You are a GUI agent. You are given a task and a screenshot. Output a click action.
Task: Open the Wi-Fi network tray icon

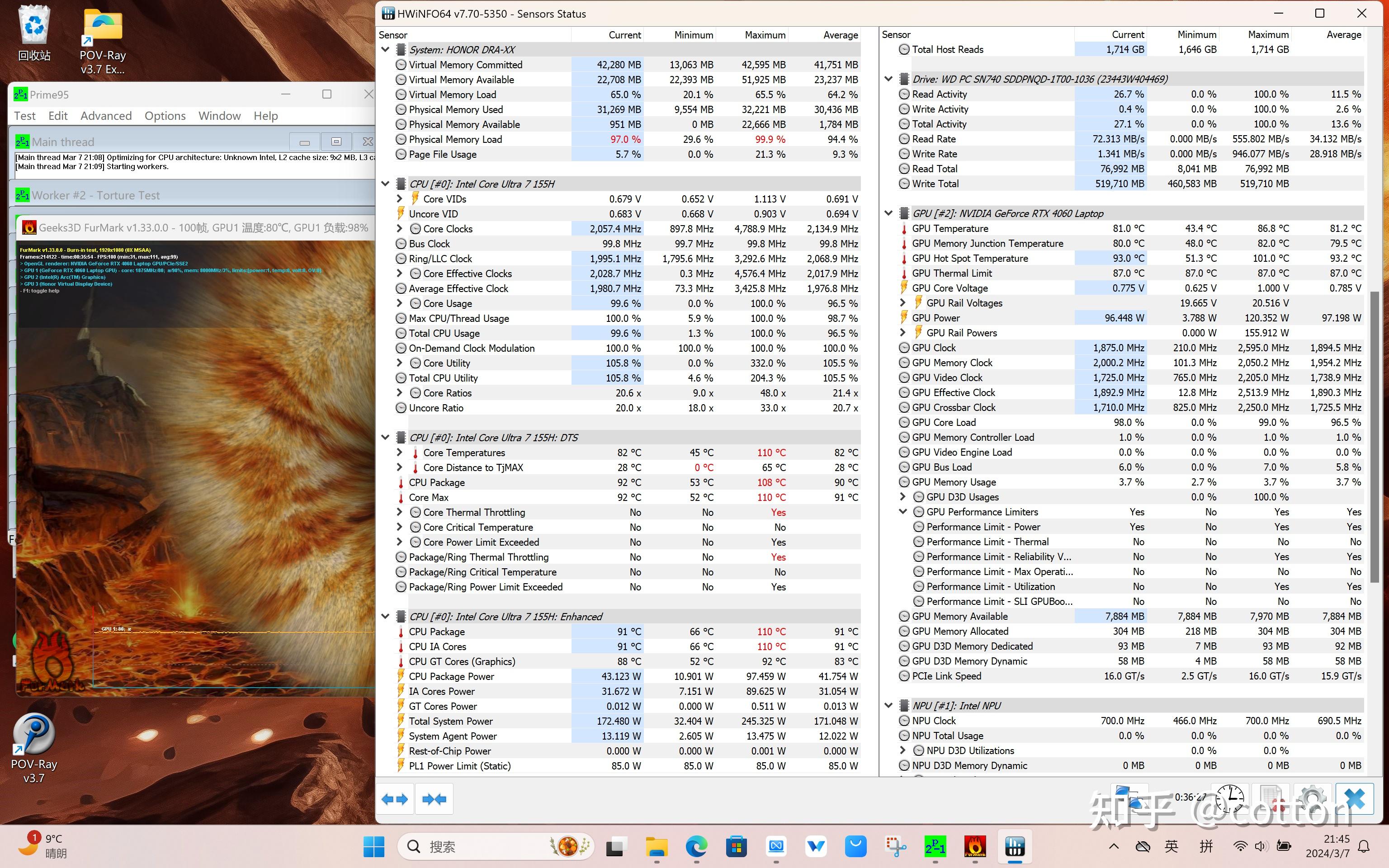tap(1240, 846)
